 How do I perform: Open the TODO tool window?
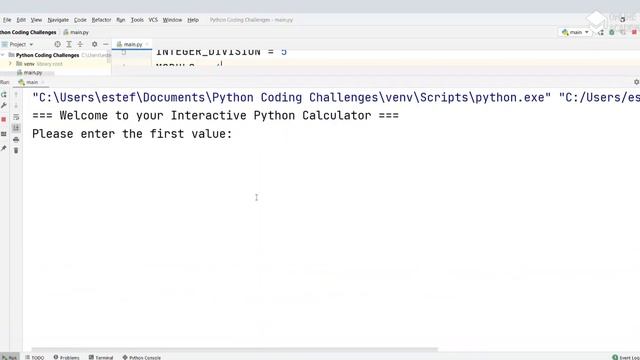[35, 357]
